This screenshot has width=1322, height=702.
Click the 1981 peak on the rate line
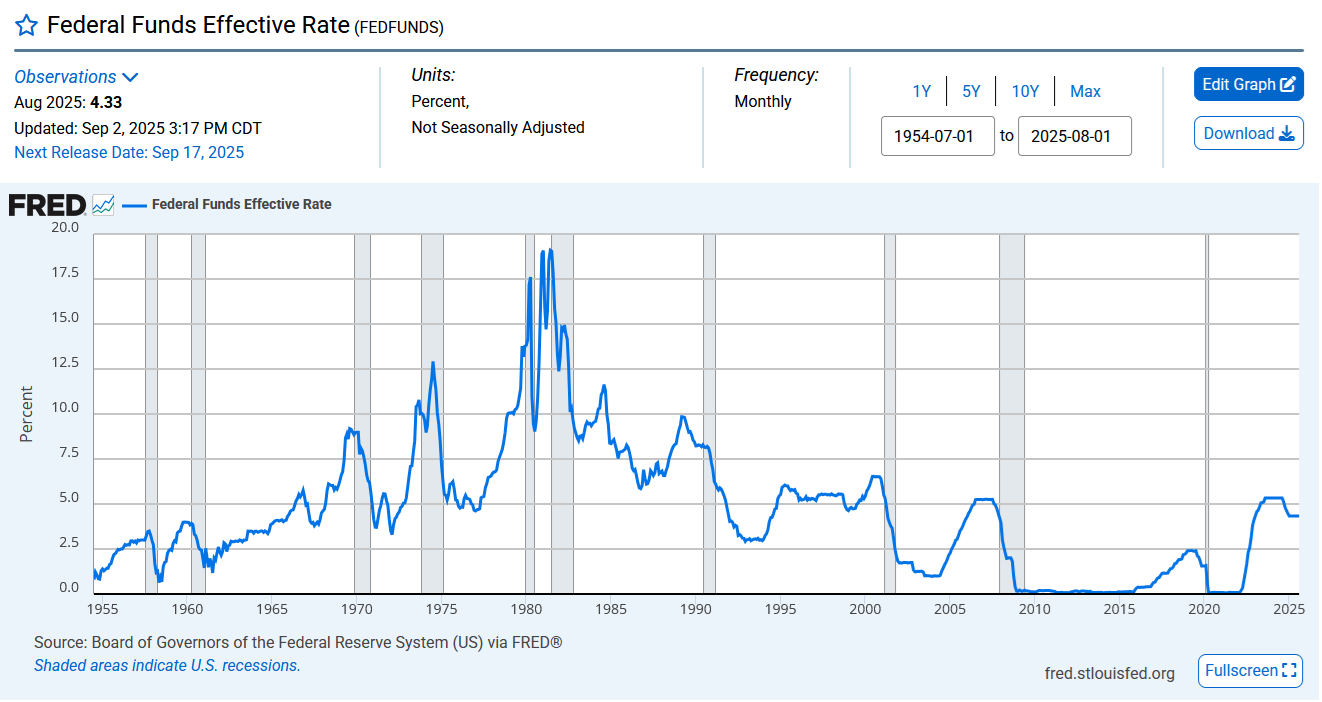(x=550, y=250)
